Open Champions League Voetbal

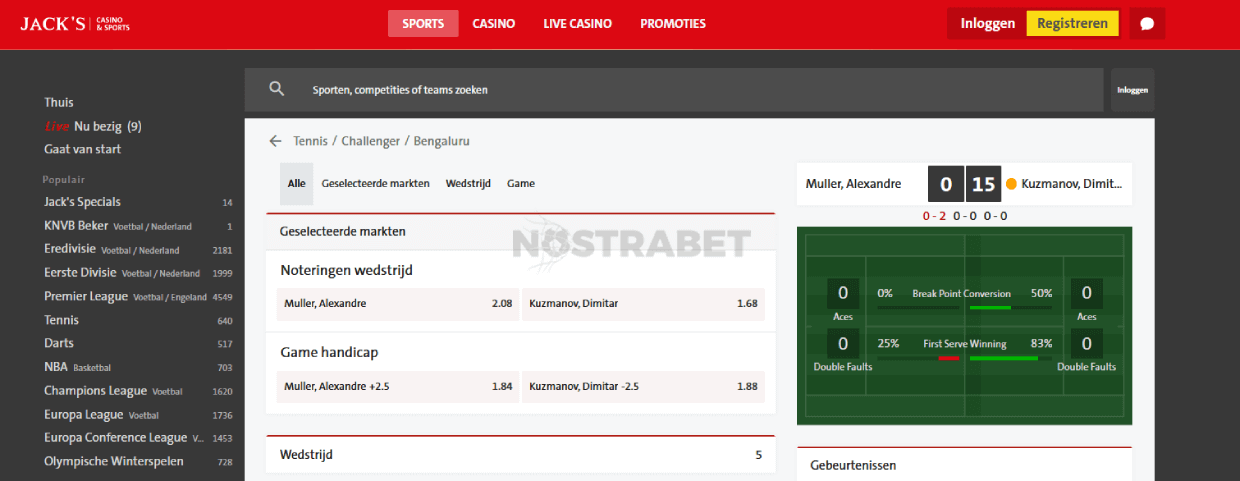(x=138, y=391)
